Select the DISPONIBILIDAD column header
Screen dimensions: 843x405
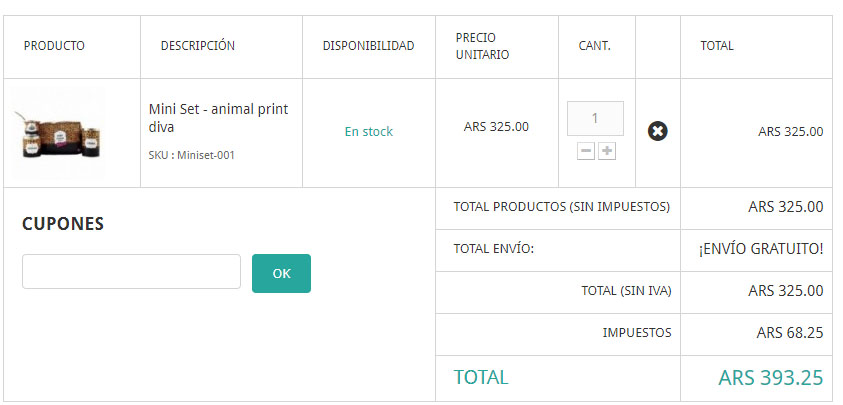pos(368,46)
